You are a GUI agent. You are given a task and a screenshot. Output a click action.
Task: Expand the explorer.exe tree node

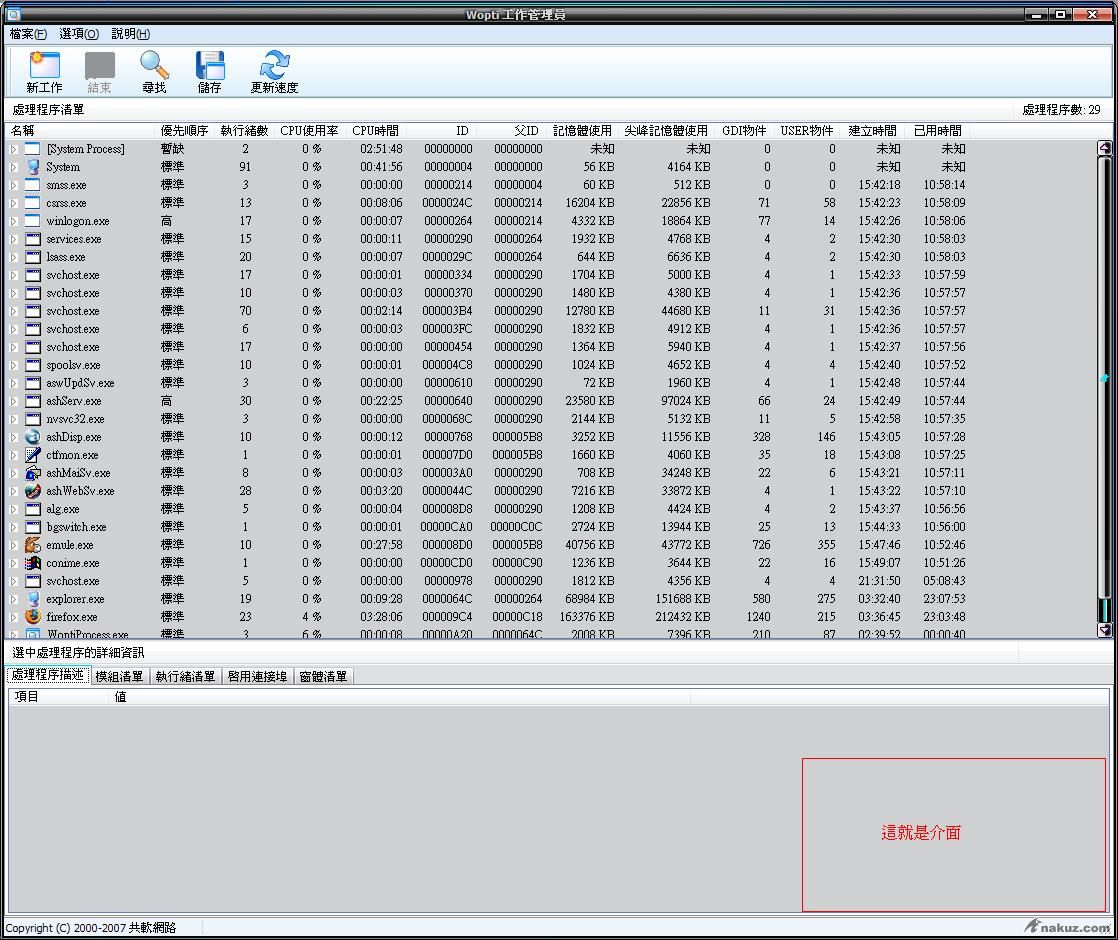pyautogui.click(x=14, y=599)
